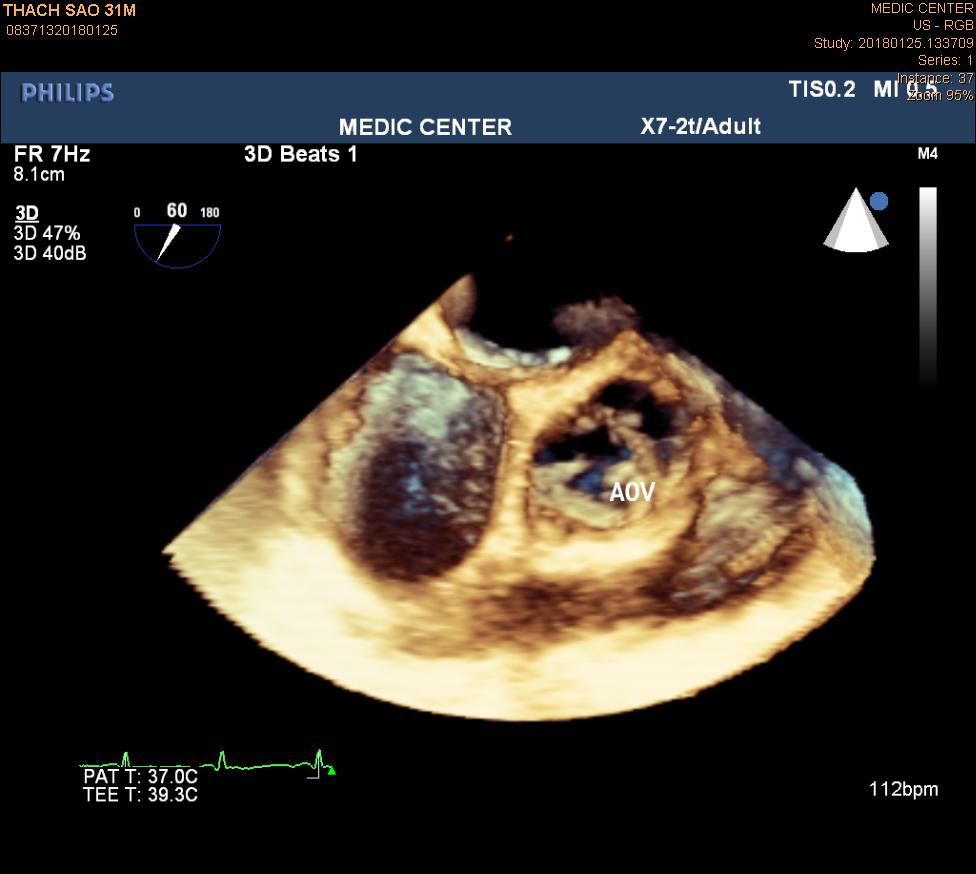
Task: Select the M4 map label
Action: [927, 155]
